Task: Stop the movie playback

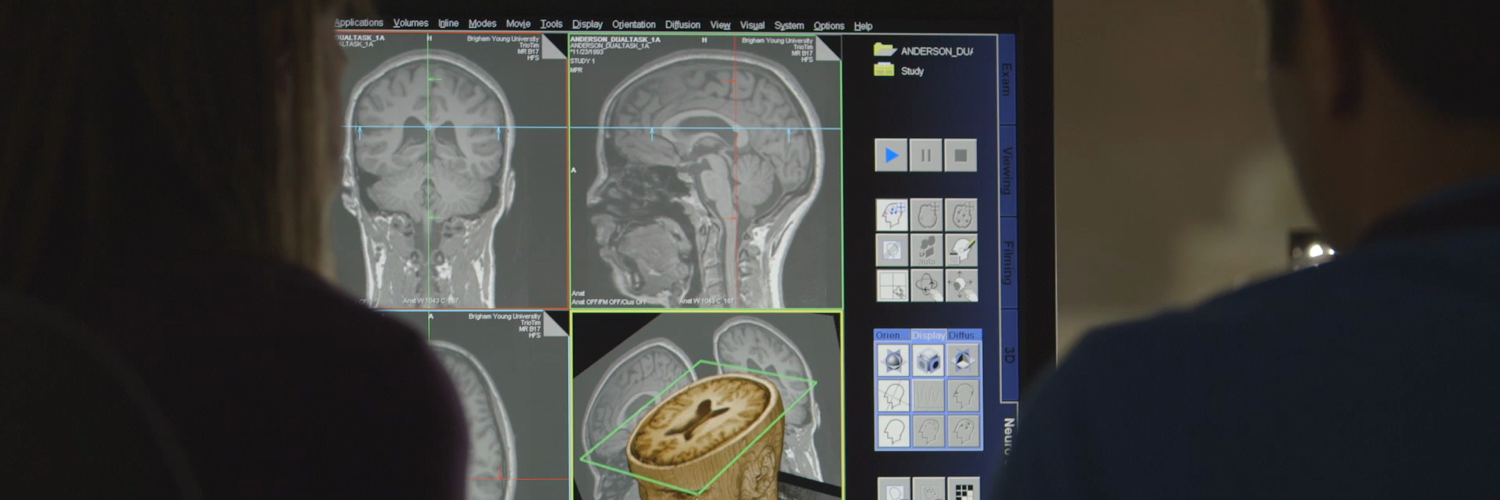Action: click(x=960, y=155)
